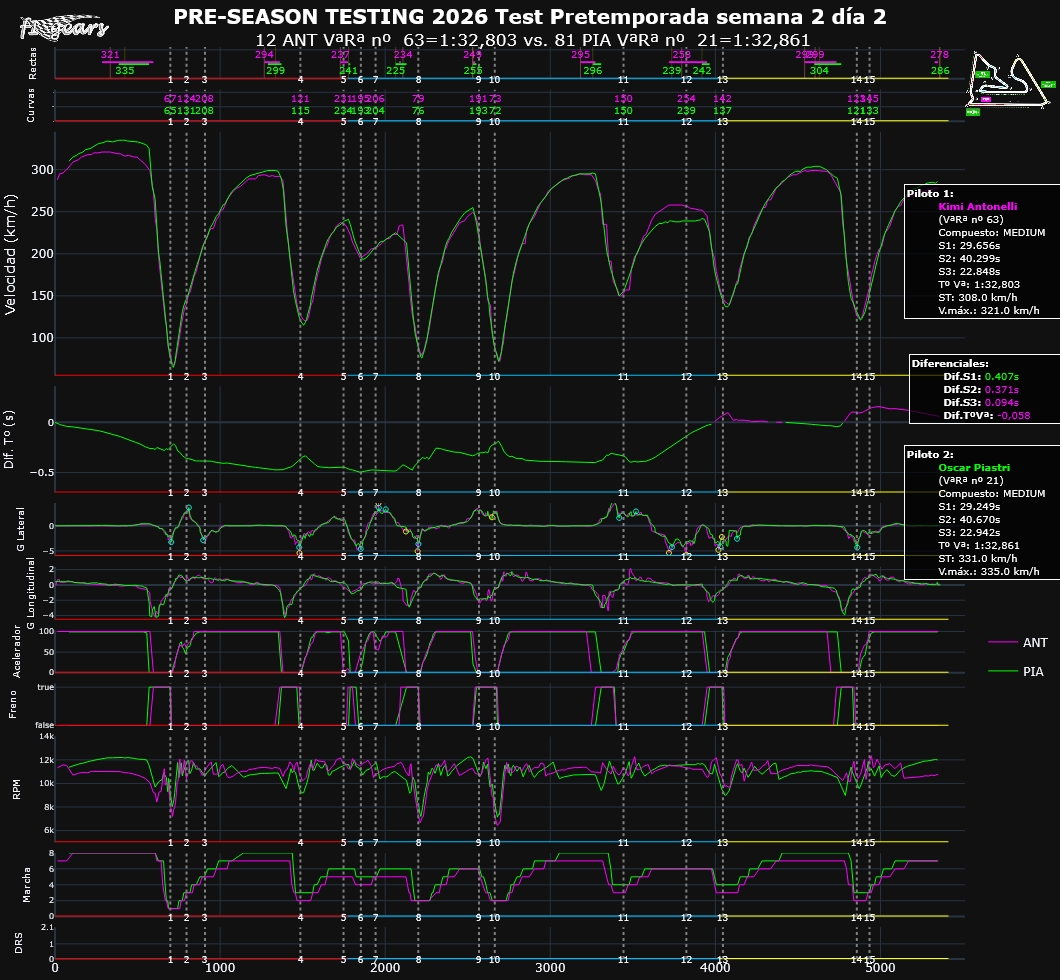Click the (VªRª nº 21) lap label

point(971,481)
